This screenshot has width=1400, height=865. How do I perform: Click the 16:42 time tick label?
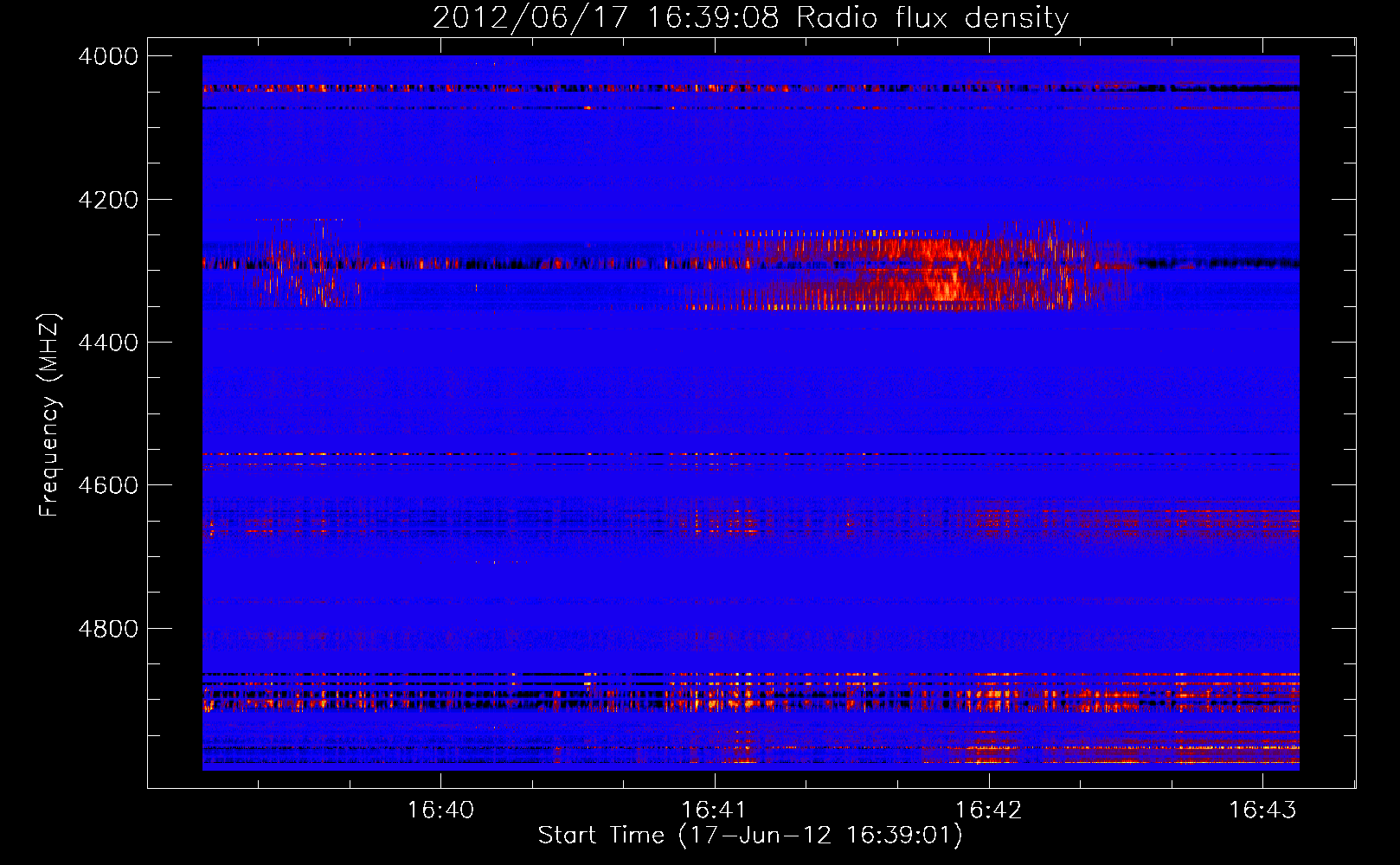pyautogui.click(x=988, y=810)
